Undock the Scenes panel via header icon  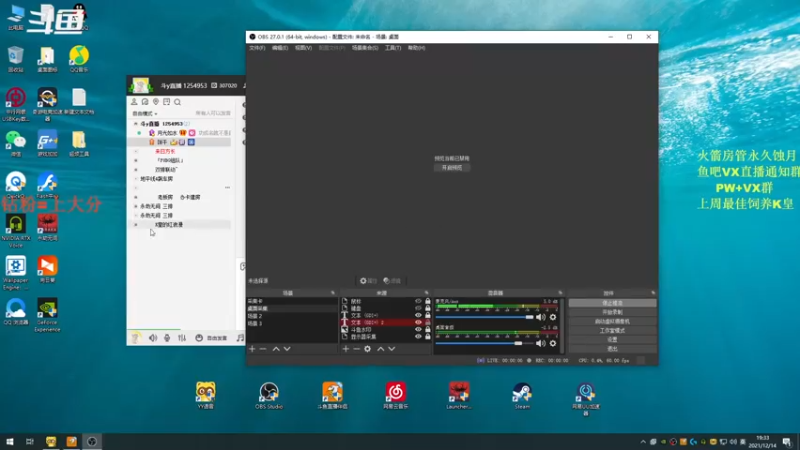(333, 293)
